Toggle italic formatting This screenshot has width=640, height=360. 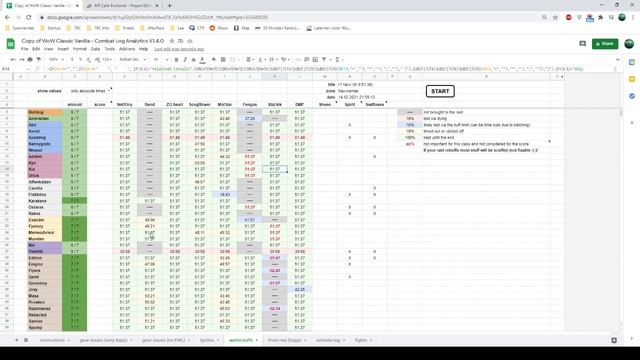click(x=185, y=60)
